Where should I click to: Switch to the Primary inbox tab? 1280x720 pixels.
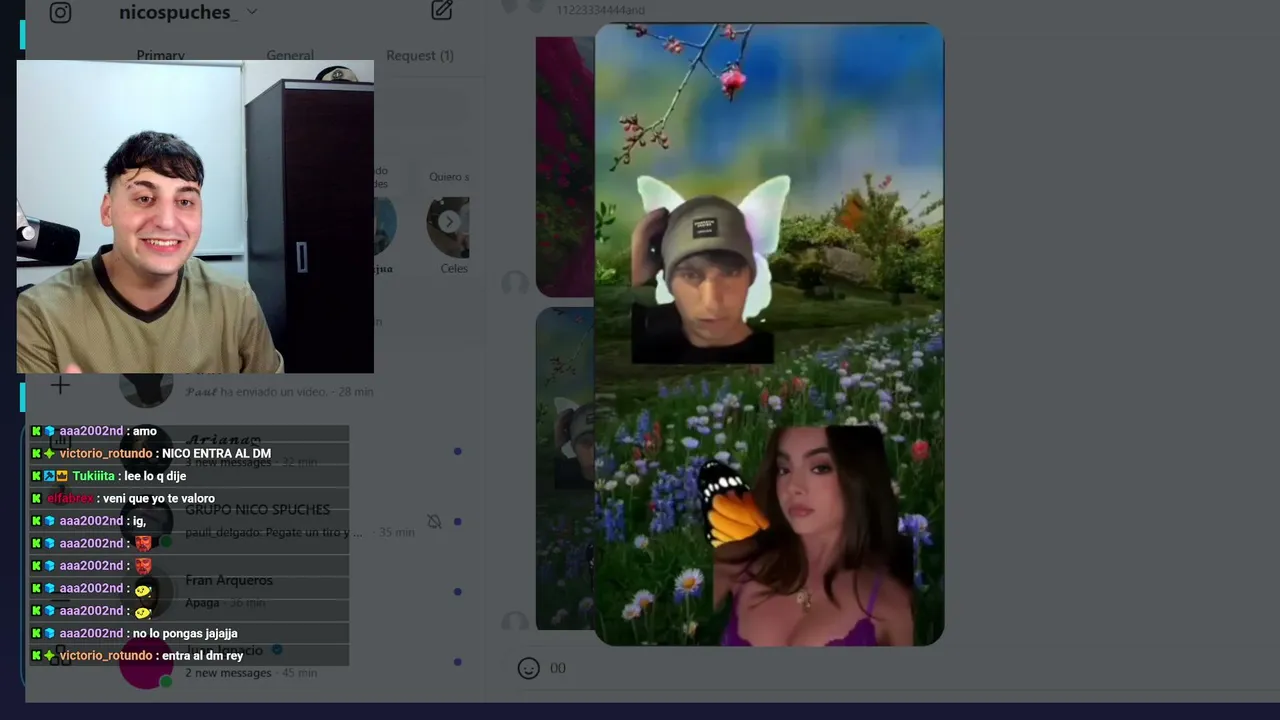(x=161, y=55)
